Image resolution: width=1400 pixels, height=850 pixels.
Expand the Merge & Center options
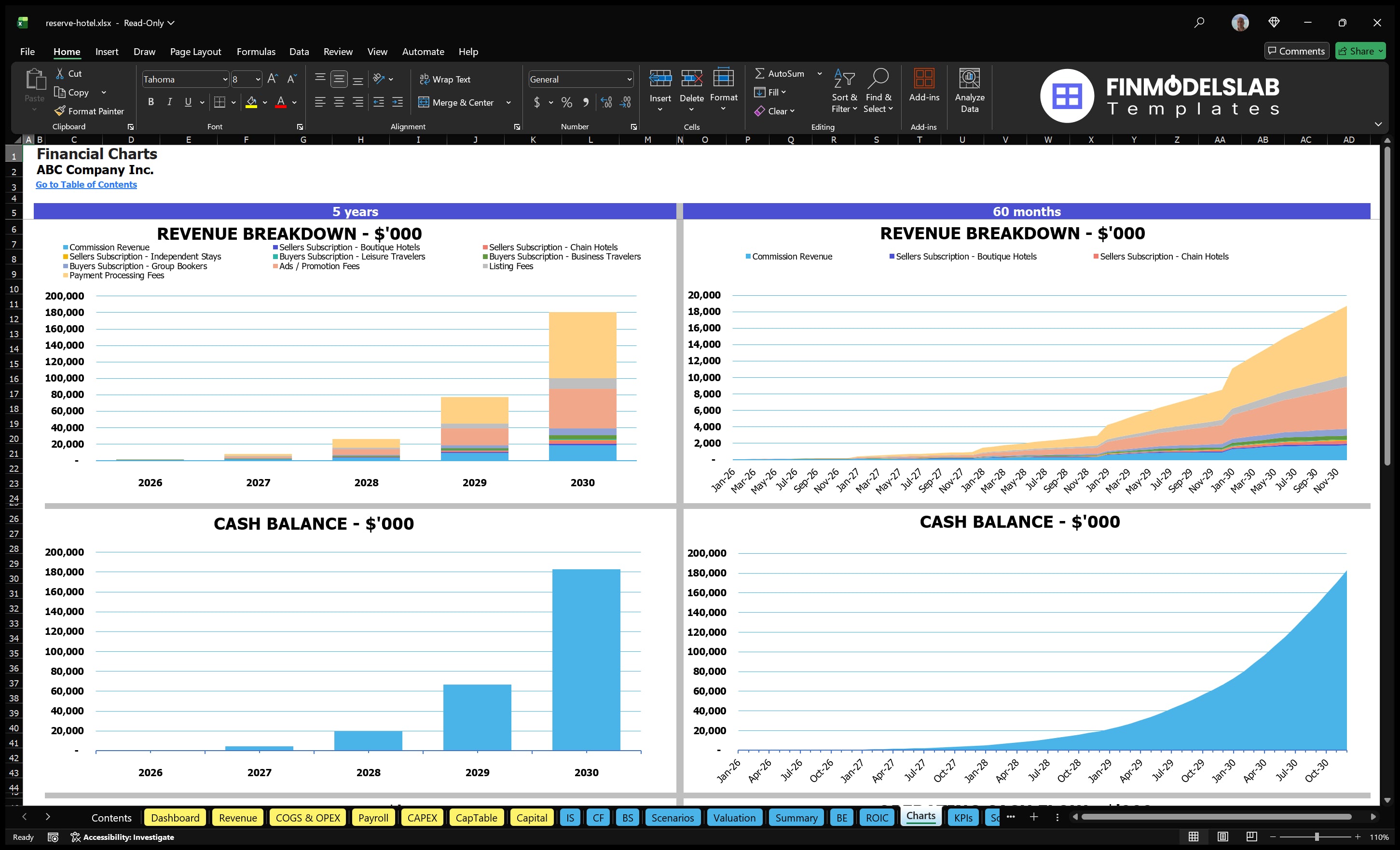508,103
